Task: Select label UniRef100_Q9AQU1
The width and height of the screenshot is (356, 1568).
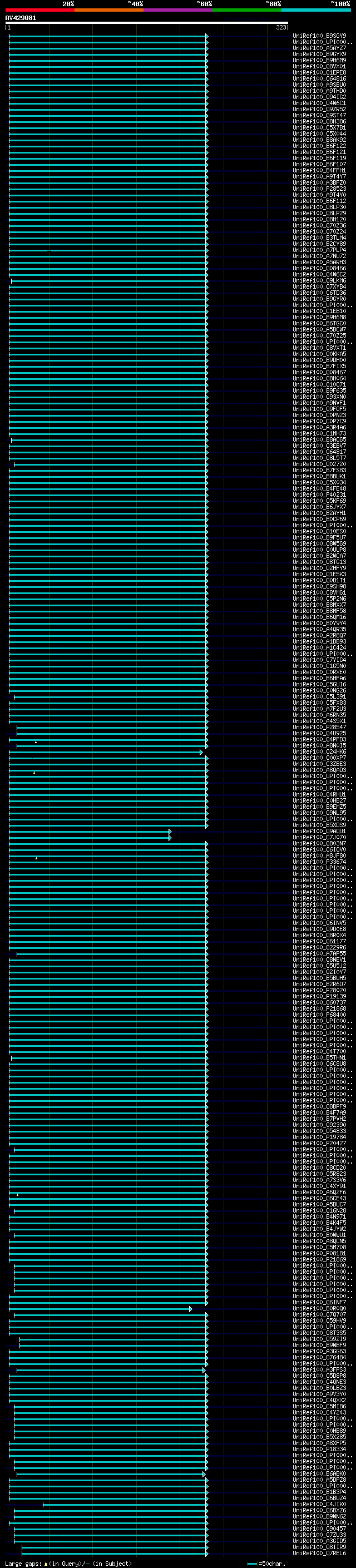Action: point(319,831)
